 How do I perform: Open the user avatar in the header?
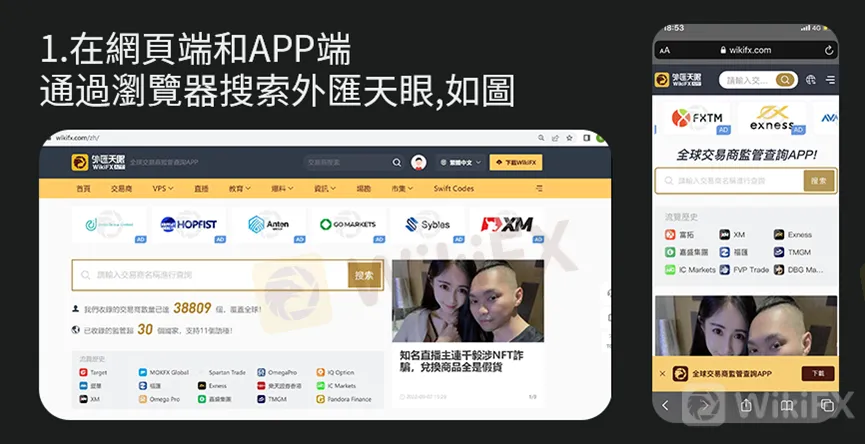pyautogui.click(x=419, y=162)
